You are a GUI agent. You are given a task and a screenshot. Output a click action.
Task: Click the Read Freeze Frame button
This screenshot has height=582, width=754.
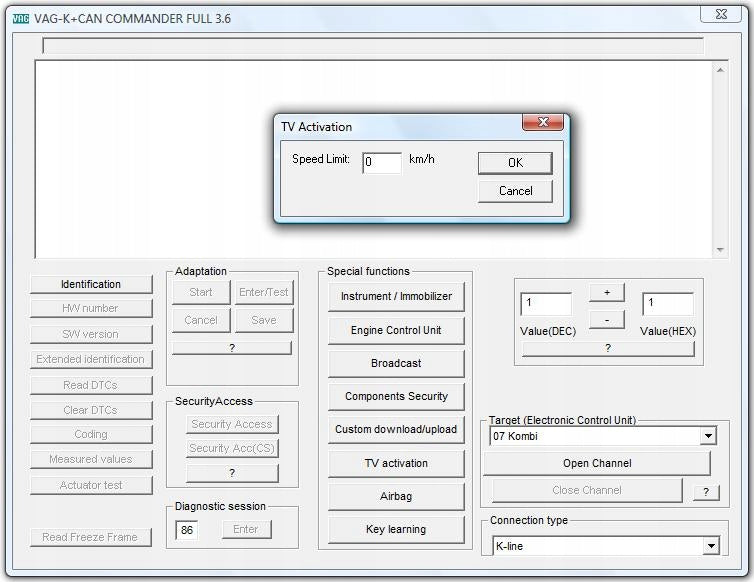pos(91,537)
